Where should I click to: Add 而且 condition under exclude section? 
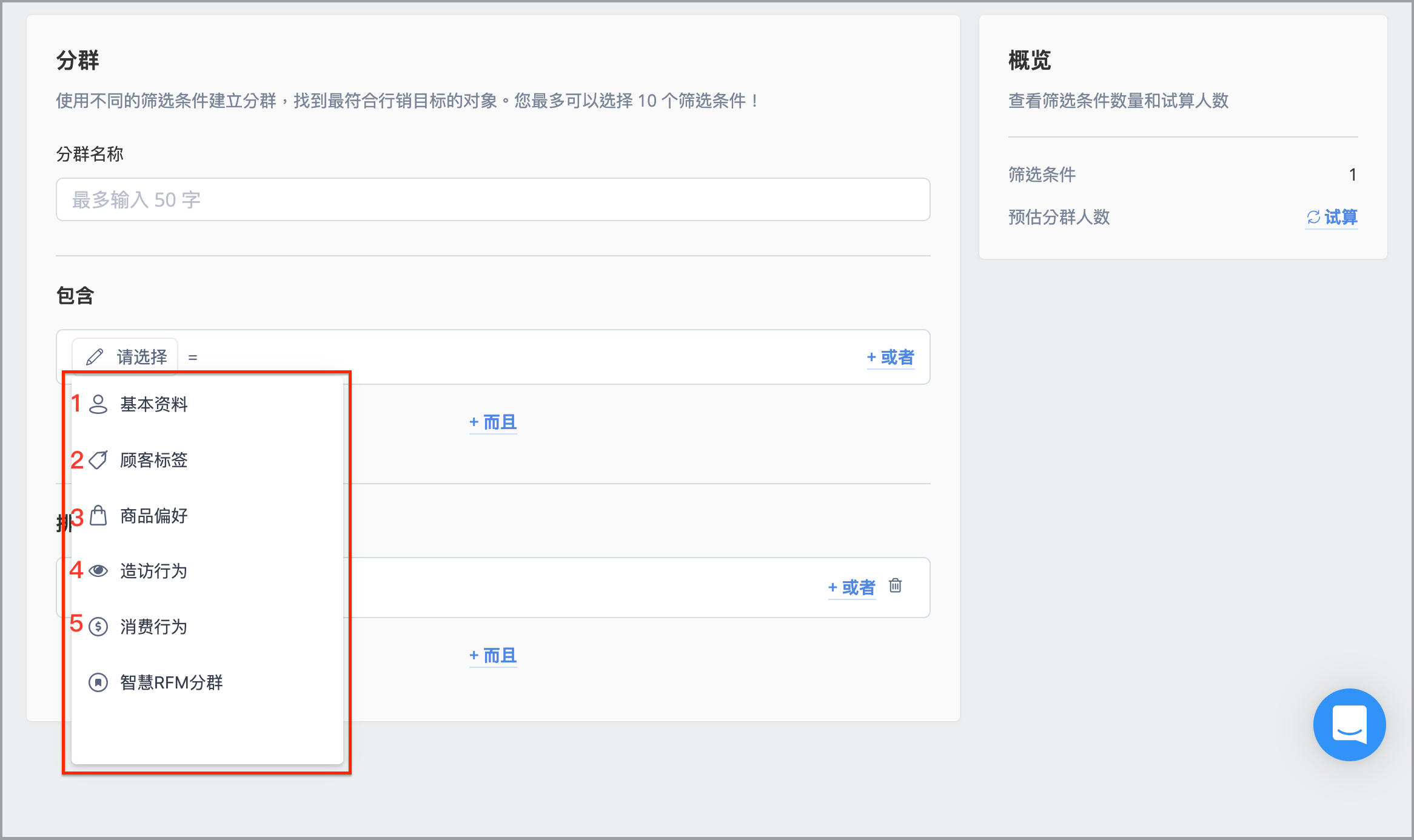(x=493, y=656)
